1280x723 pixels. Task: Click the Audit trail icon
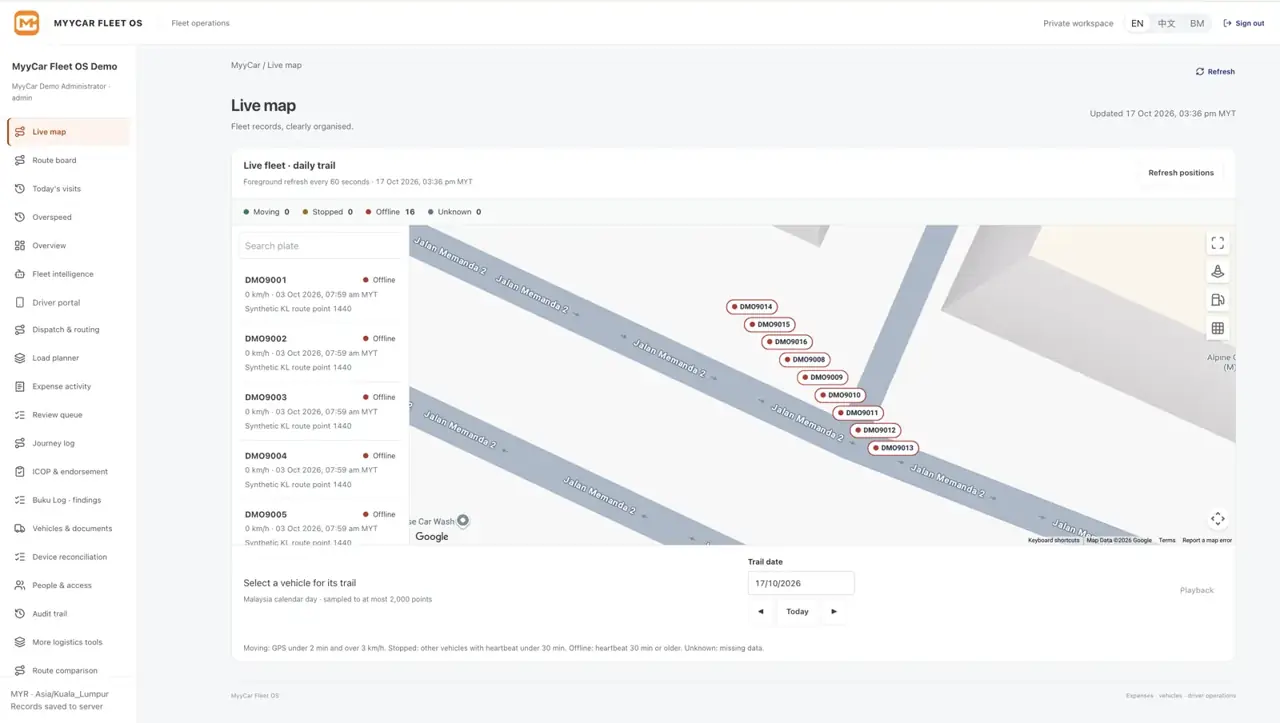pyautogui.click(x=20, y=614)
